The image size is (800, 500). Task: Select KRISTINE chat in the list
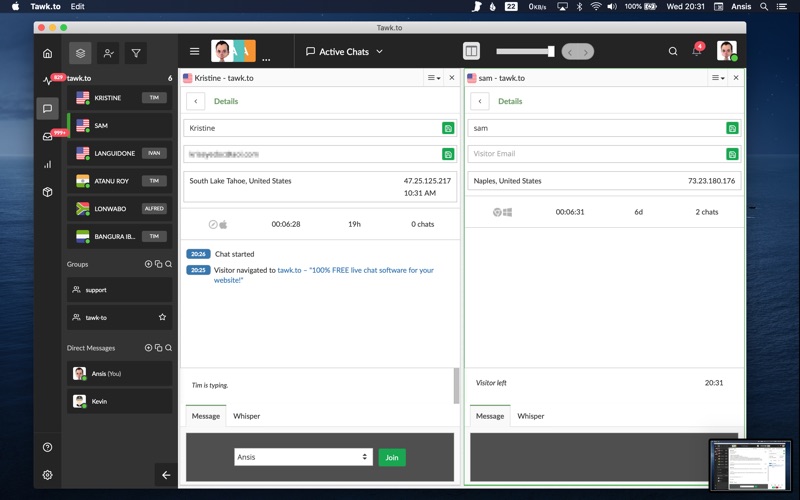(x=119, y=97)
